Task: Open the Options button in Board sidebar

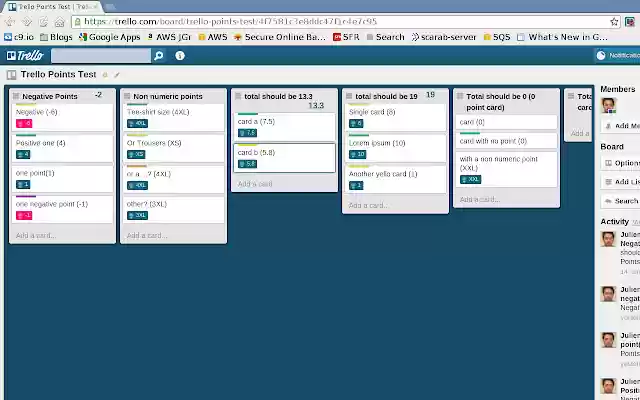Action: (620, 163)
